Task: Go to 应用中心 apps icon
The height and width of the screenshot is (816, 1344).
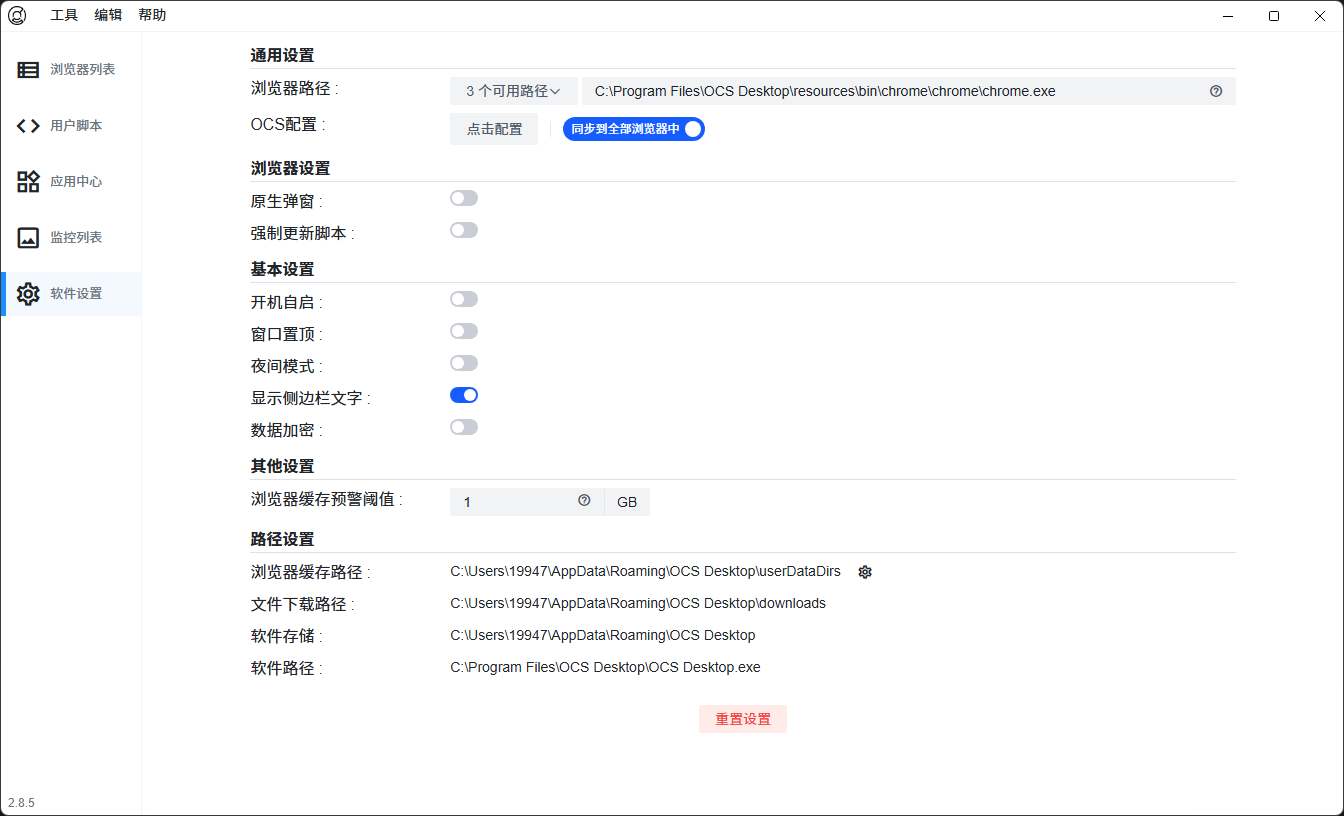Action: (28, 182)
